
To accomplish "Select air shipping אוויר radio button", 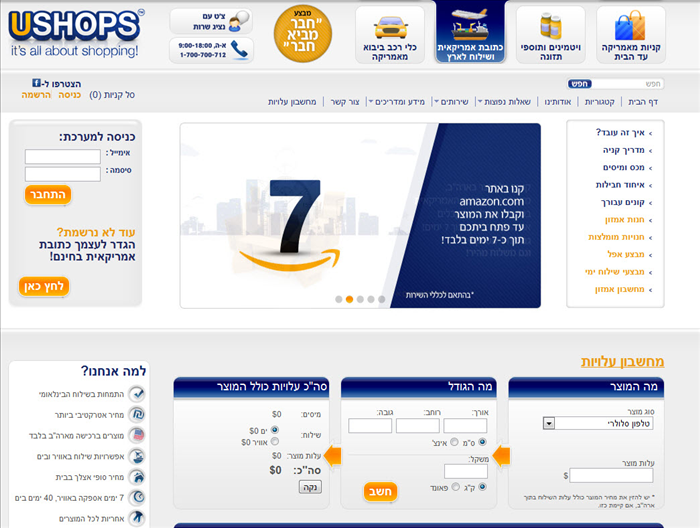I will [x=275, y=441].
